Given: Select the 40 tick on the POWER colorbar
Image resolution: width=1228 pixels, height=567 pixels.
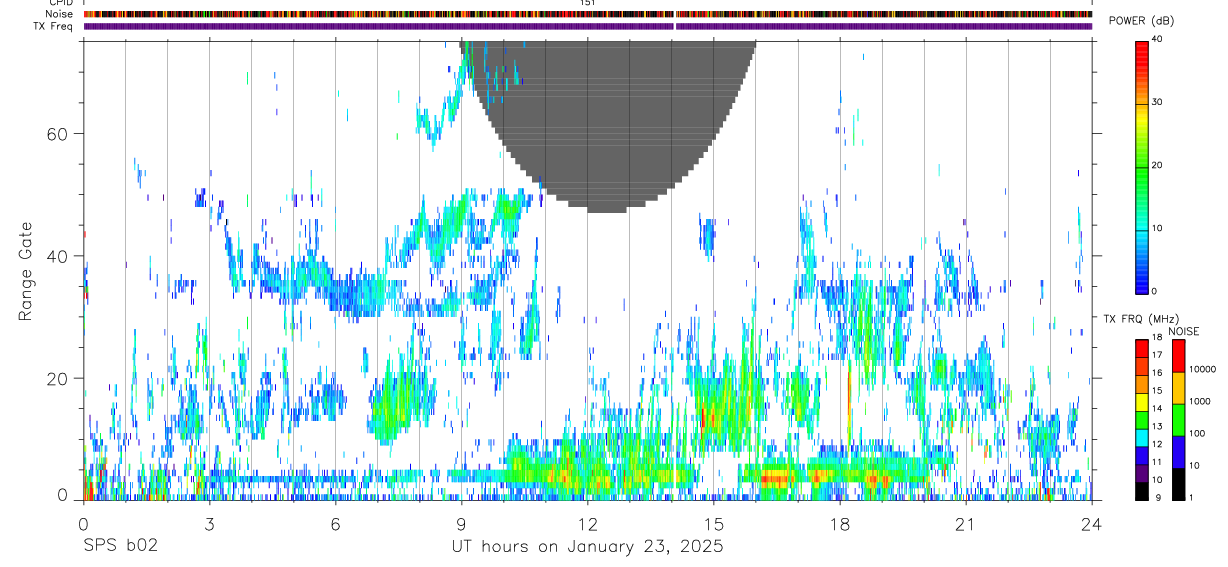Looking at the screenshot, I should pyautogui.click(x=1158, y=40).
